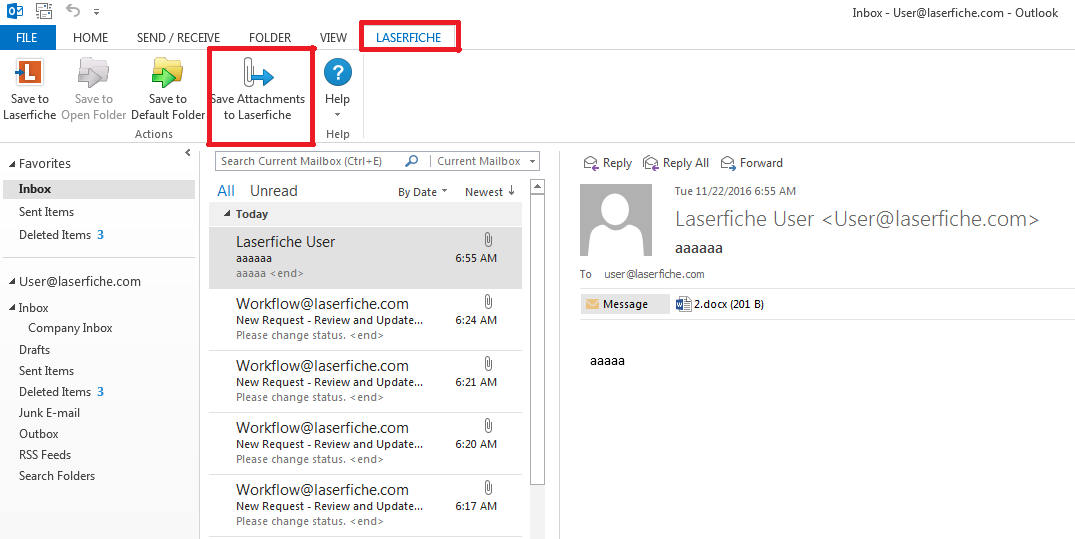
Task: Collapse the Favorites section
Action: [12, 164]
